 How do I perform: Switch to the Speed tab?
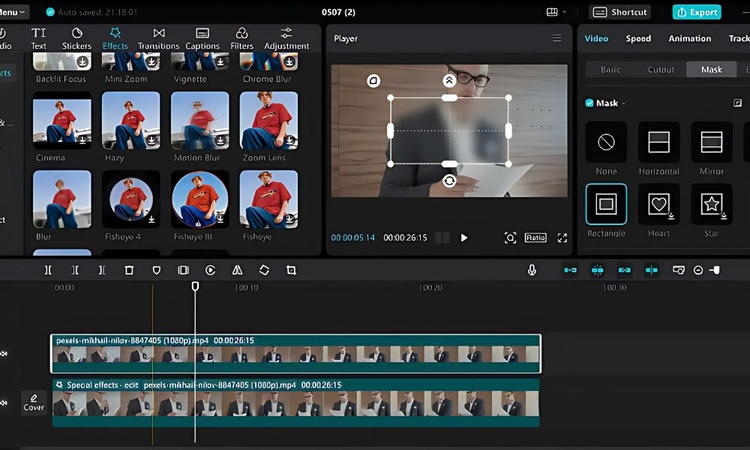pyautogui.click(x=638, y=38)
